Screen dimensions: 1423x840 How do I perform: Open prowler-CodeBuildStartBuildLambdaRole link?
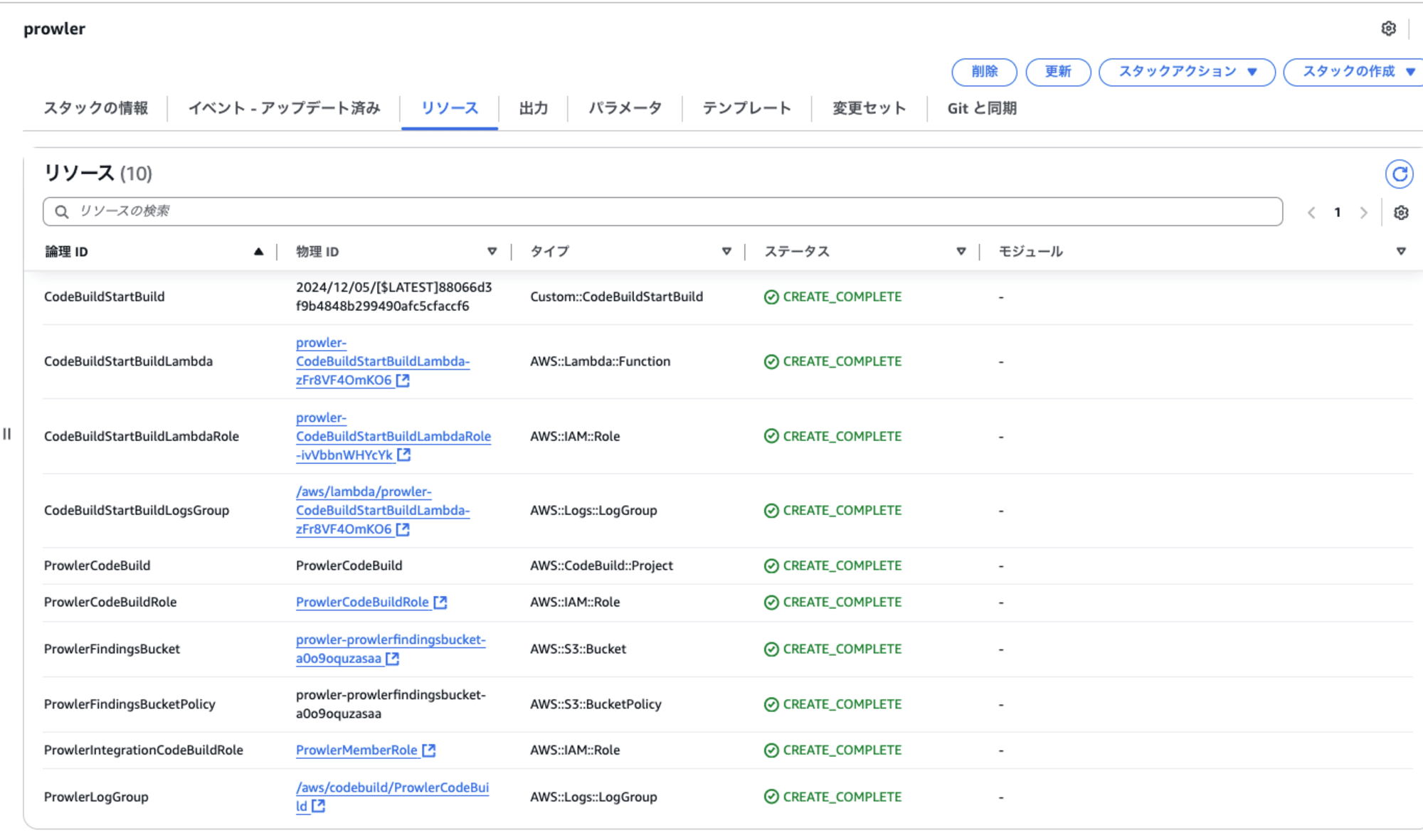click(x=393, y=436)
